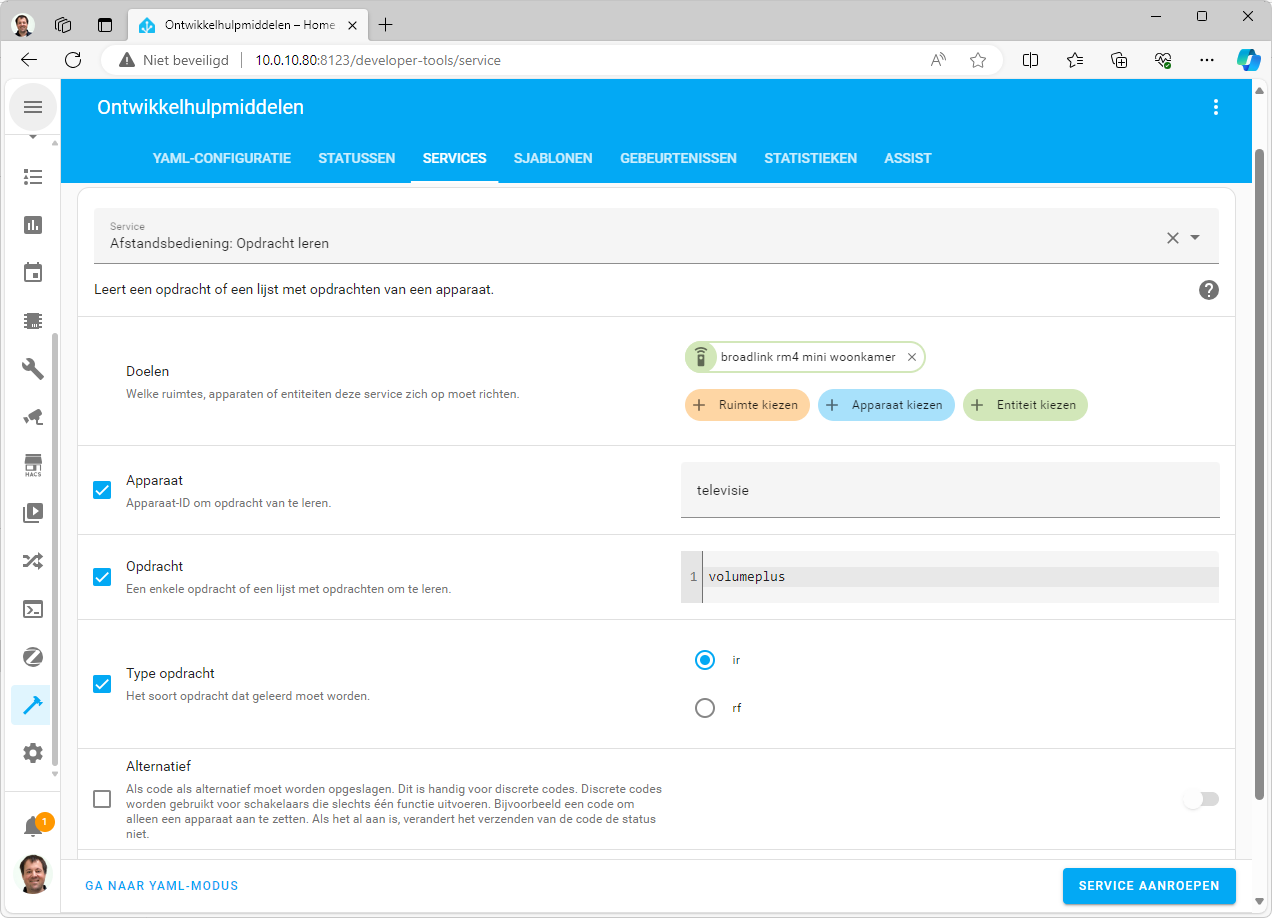Open the HACS sidebar icon
The image size is (1272, 918).
point(33,465)
